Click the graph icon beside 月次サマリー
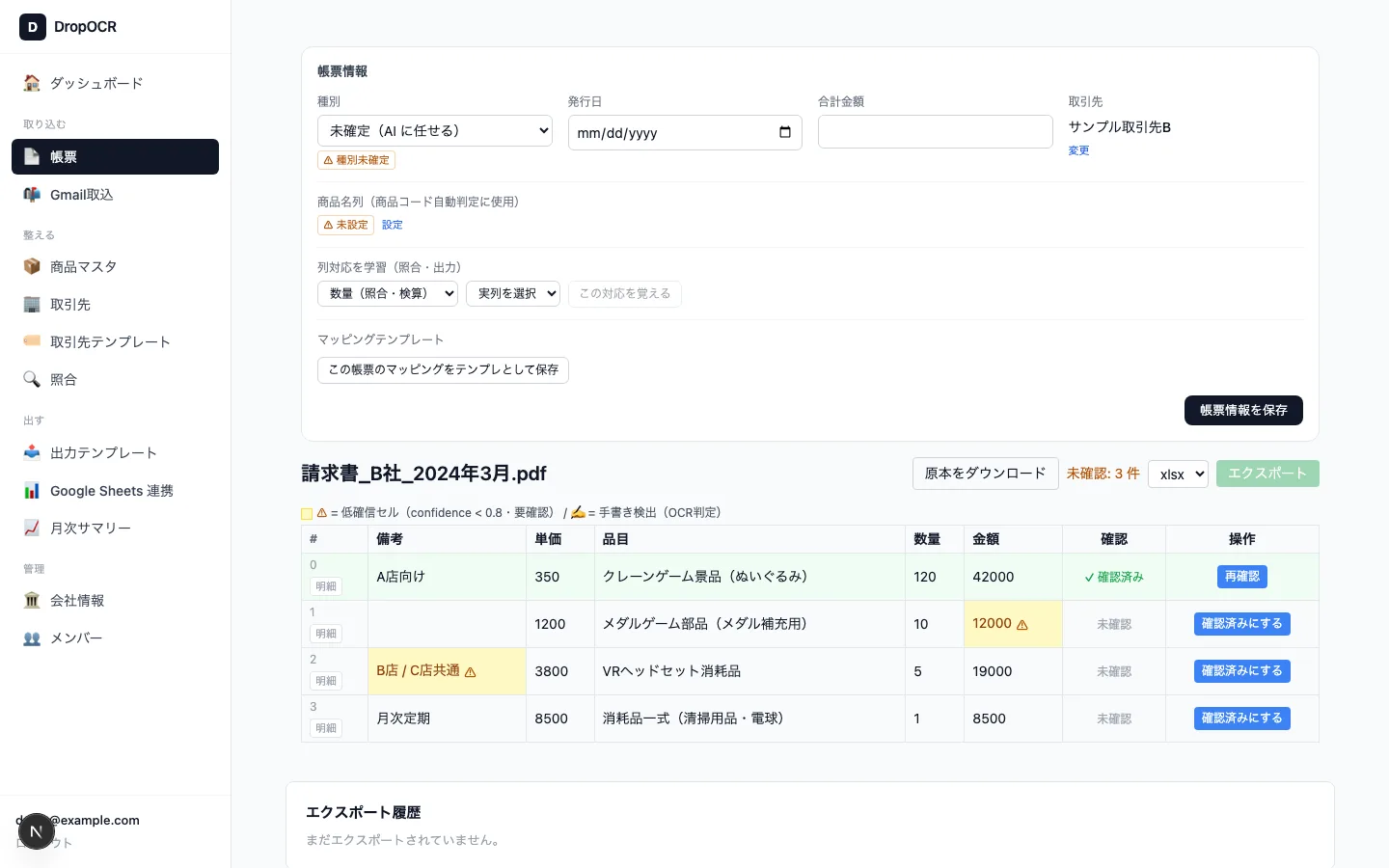The height and width of the screenshot is (868, 1389). (x=32, y=528)
